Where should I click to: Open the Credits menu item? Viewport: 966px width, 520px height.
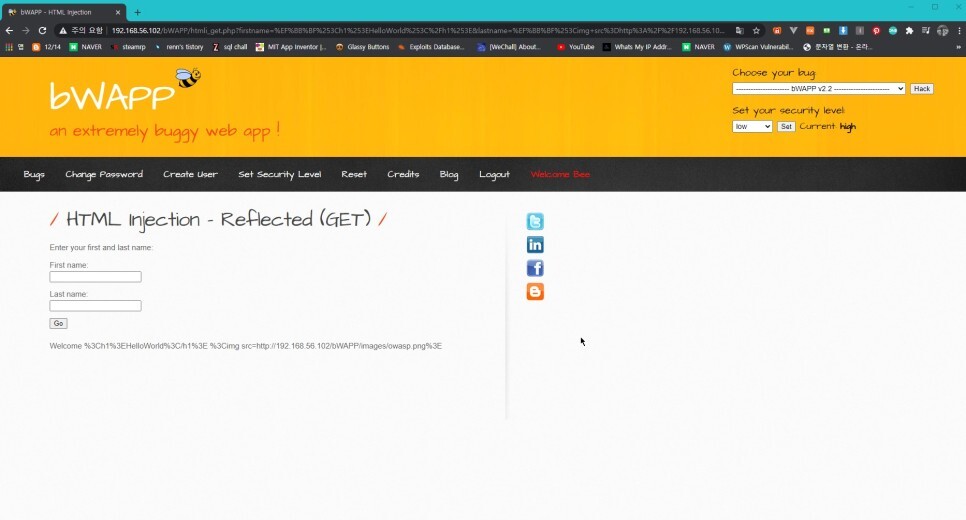[403, 174]
